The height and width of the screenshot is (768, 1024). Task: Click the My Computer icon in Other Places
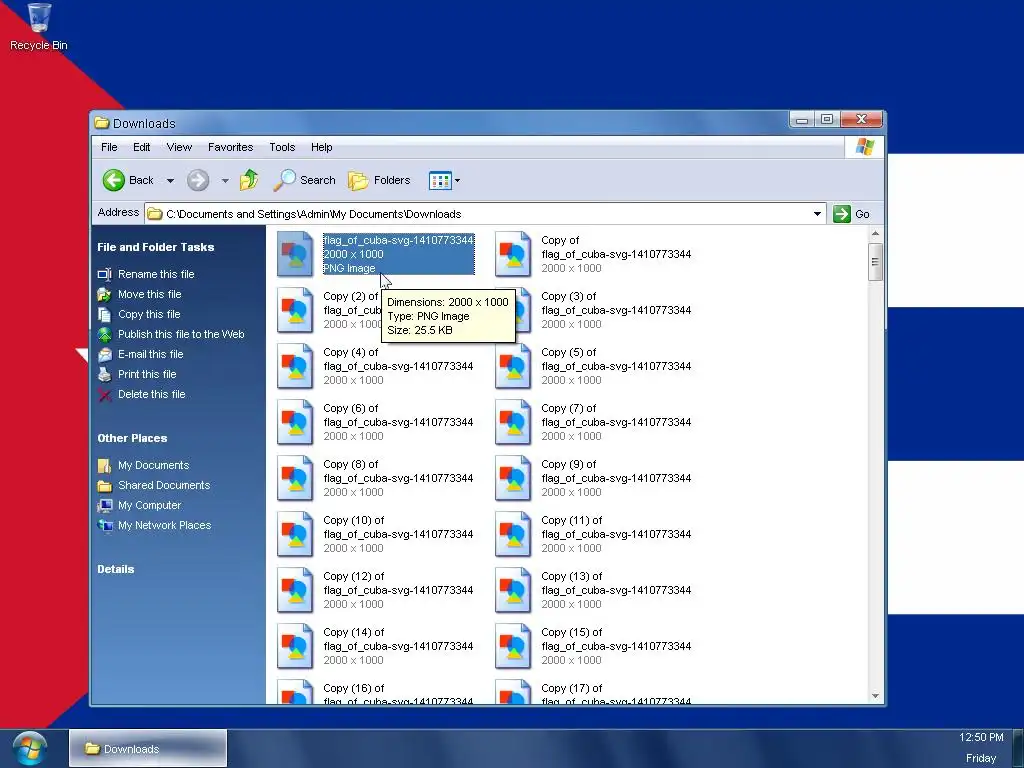tap(104, 505)
